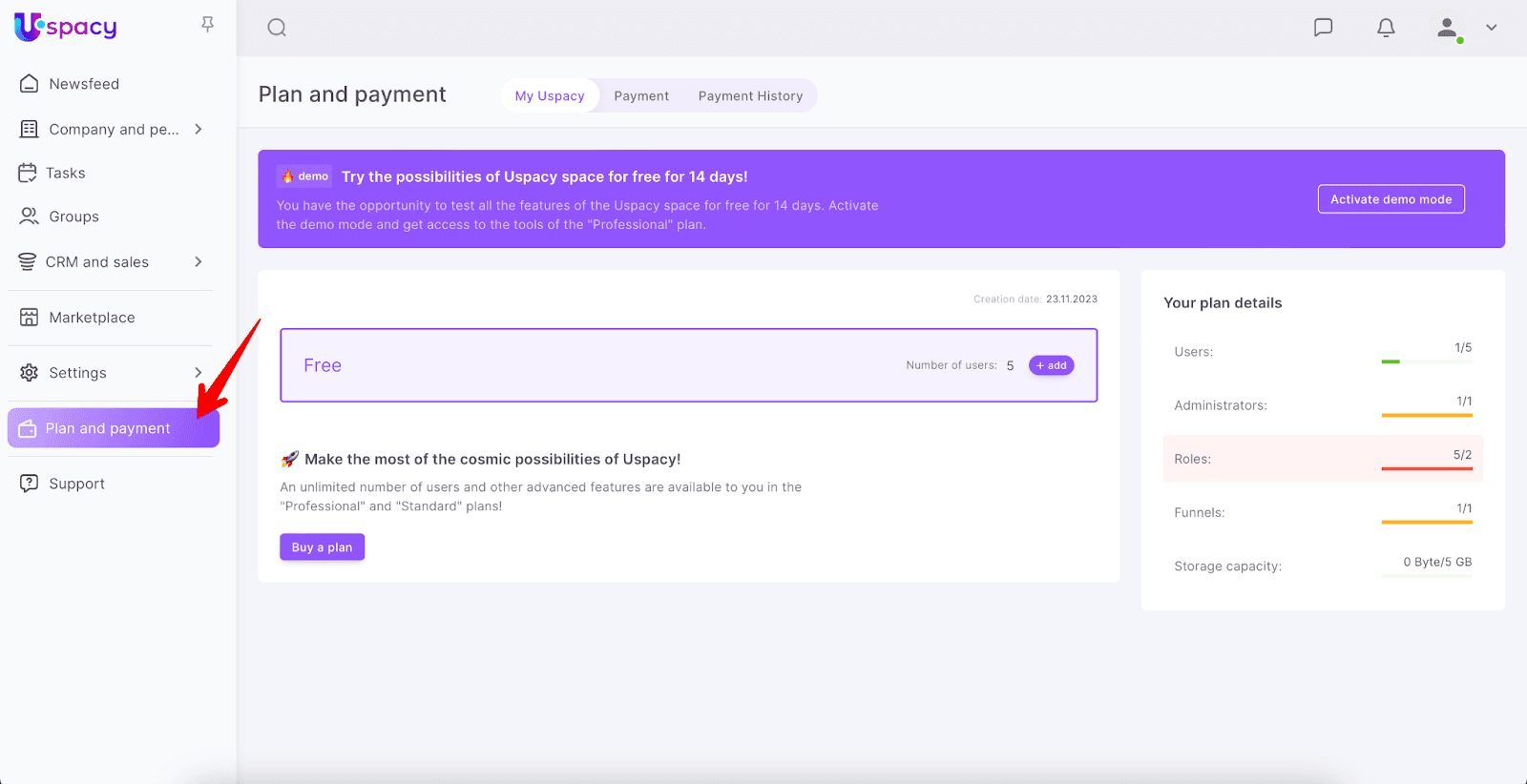This screenshot has height=784, width=1527.
Task: Click the Users usage progress bar
Action: coord(1426,361)
